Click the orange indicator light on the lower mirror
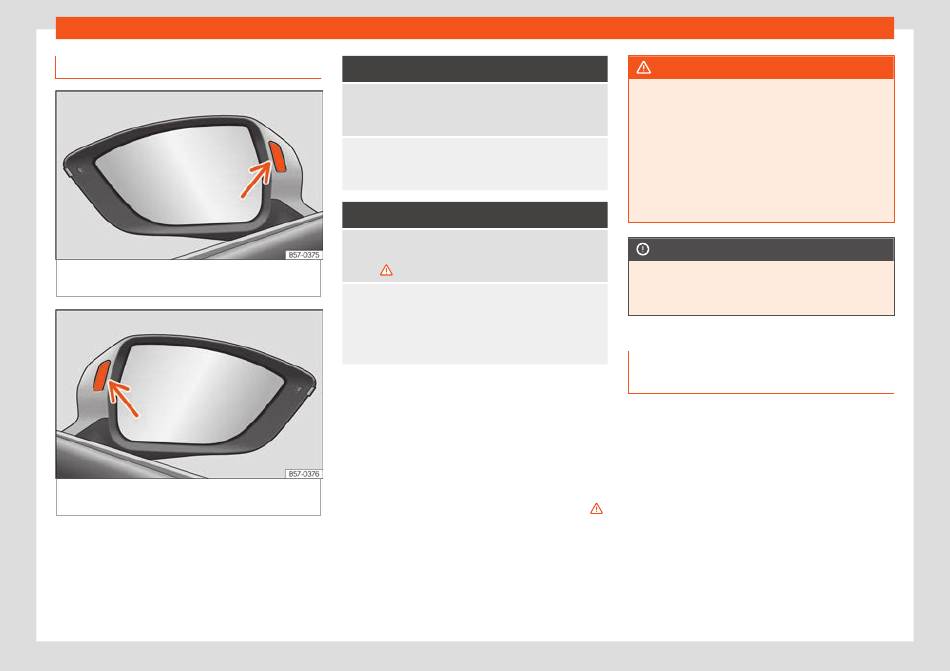 click(x=101, y=375)
